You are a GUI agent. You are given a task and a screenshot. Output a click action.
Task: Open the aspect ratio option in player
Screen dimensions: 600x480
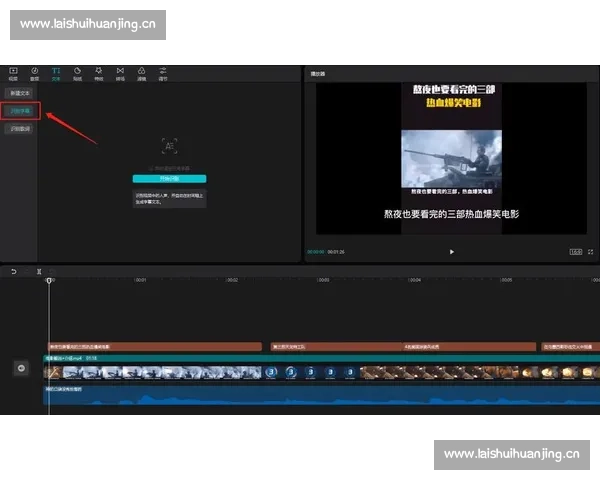575,252
